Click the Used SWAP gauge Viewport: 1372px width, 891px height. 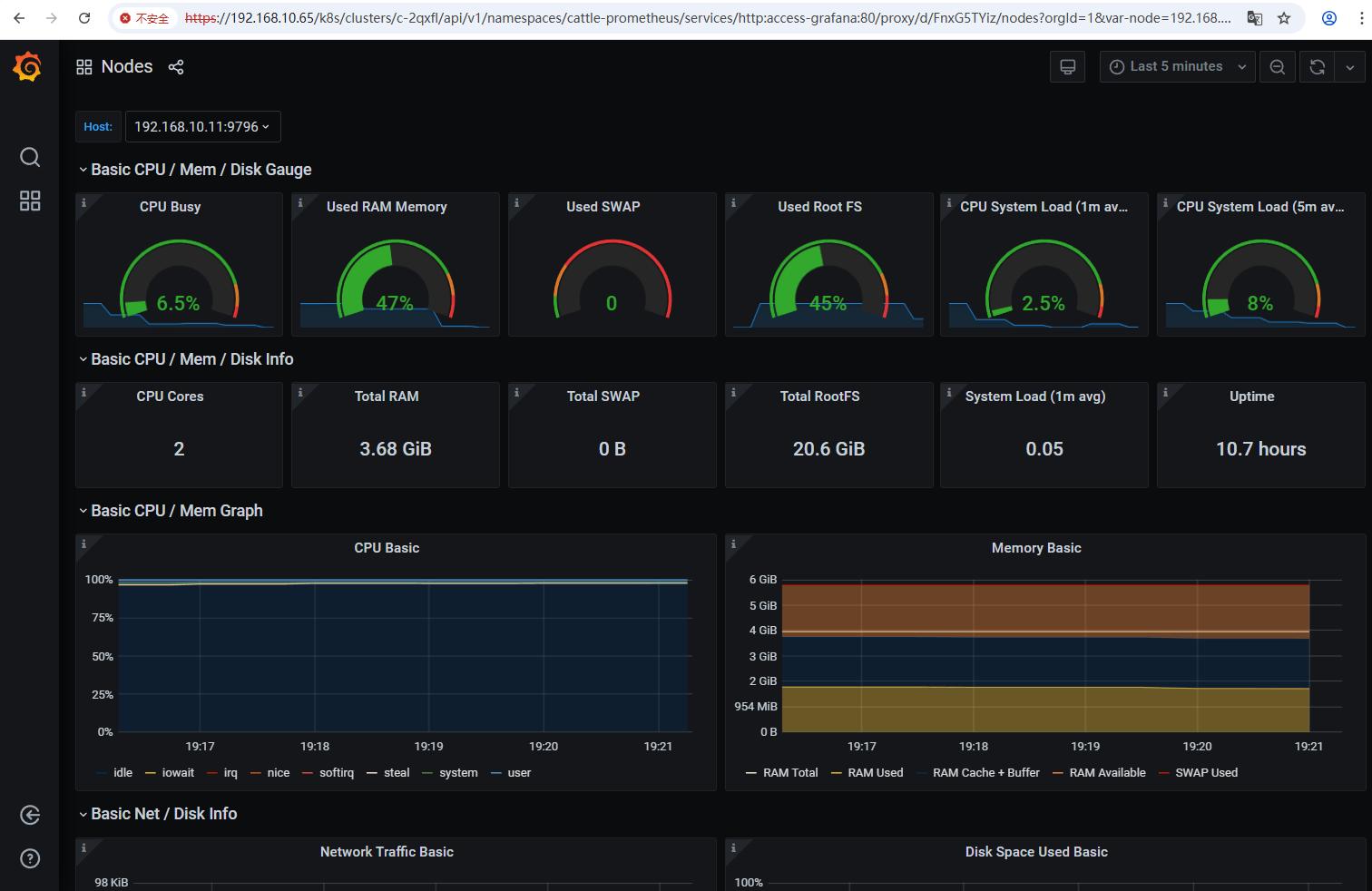click(x=612, y=281)
